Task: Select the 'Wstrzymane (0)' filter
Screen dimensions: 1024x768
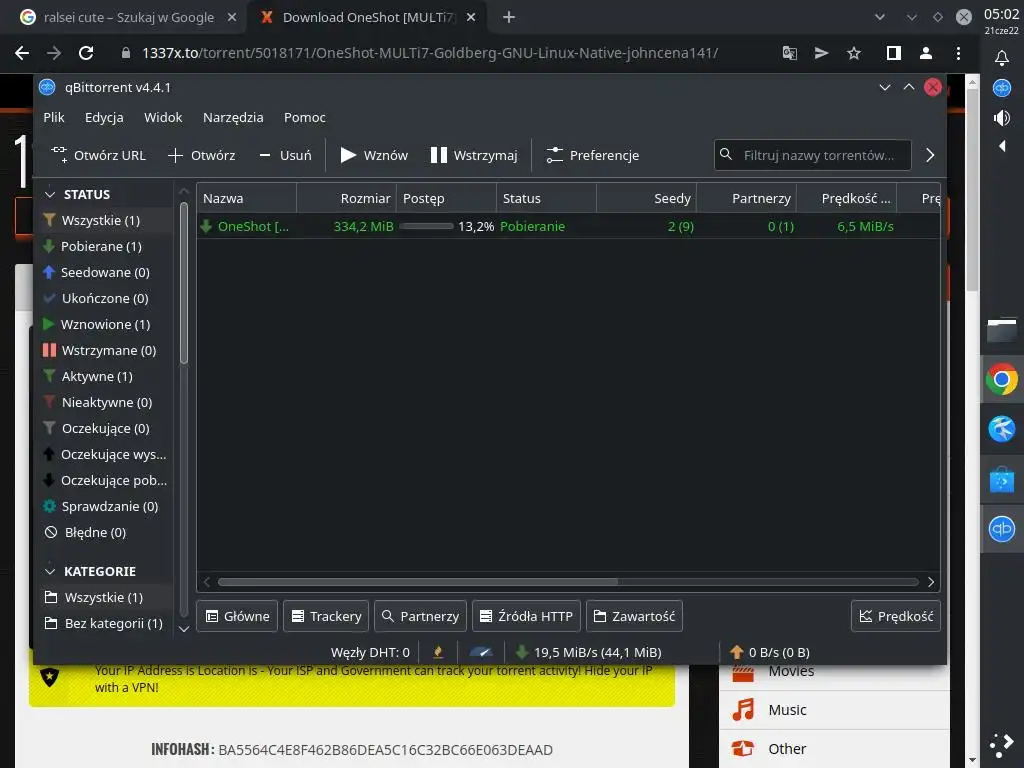Action: pyautogui.click(x=104, y=351)
